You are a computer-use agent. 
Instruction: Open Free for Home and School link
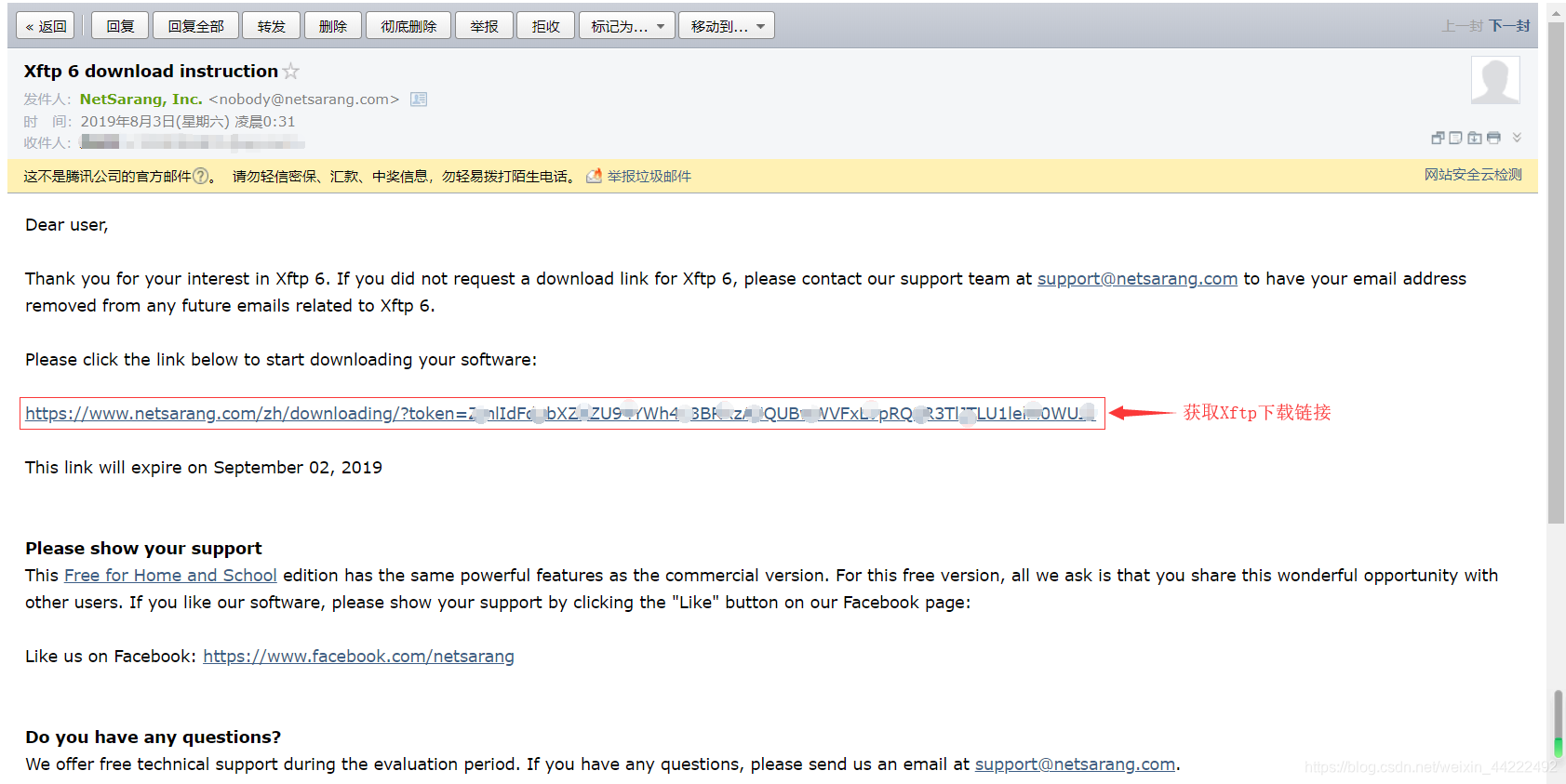(170, 576)
